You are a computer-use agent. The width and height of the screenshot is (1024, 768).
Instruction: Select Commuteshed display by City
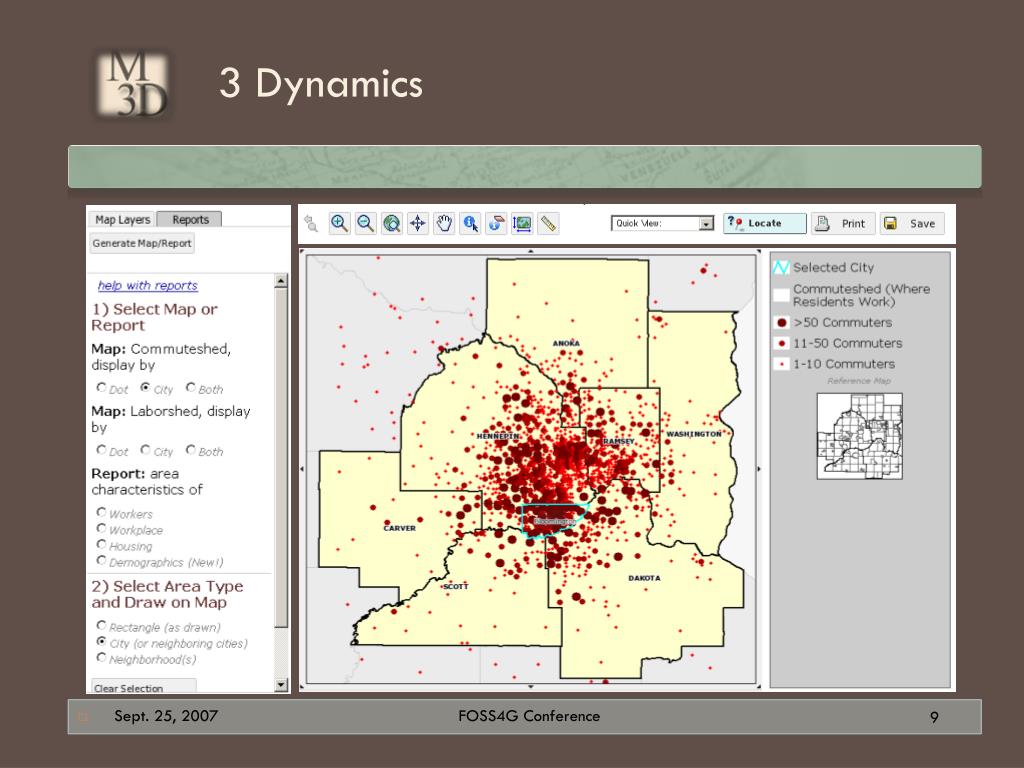tap(146, 387)
